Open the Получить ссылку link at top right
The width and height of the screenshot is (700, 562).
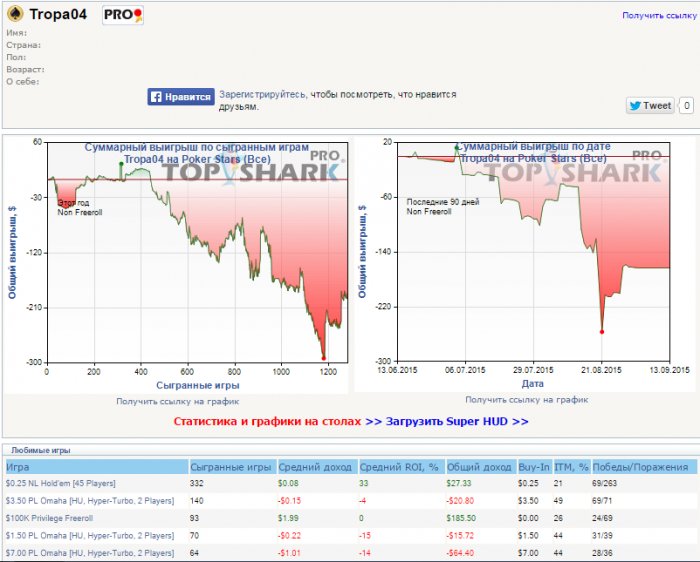tap(659, 16)
